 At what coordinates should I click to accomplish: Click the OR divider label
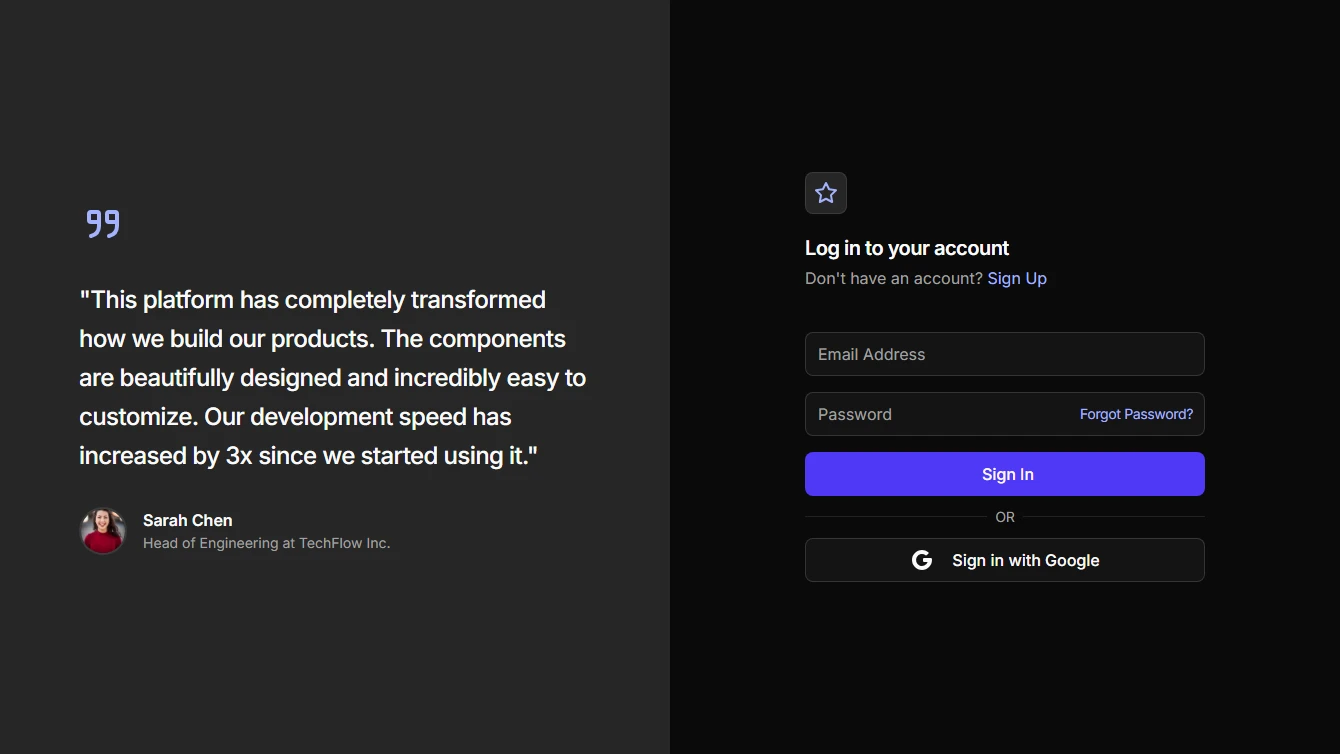point(1004,517)
